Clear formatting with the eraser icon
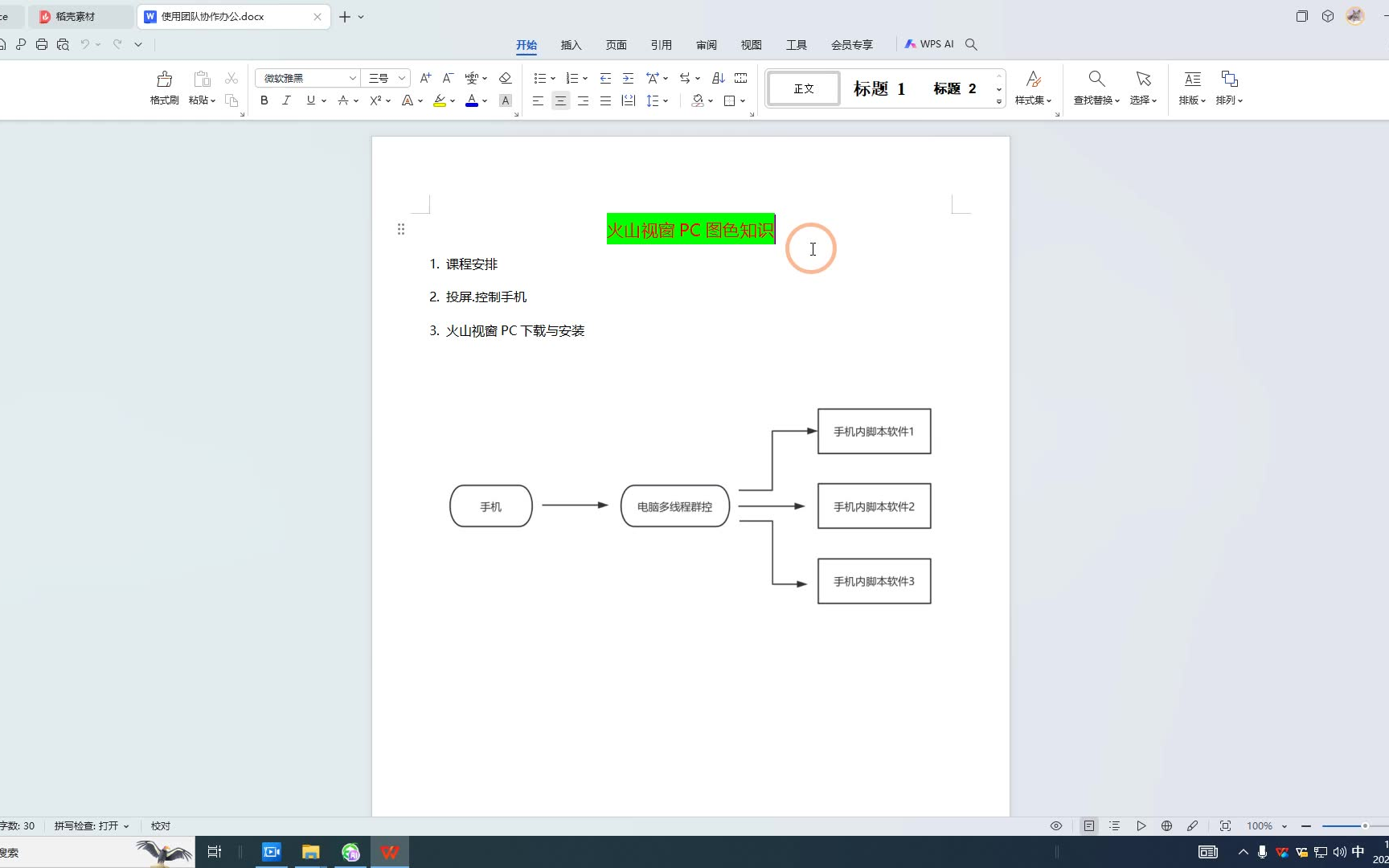Image resolution: width=1389 pixels, height=868 pixels. tap(505, 78)
